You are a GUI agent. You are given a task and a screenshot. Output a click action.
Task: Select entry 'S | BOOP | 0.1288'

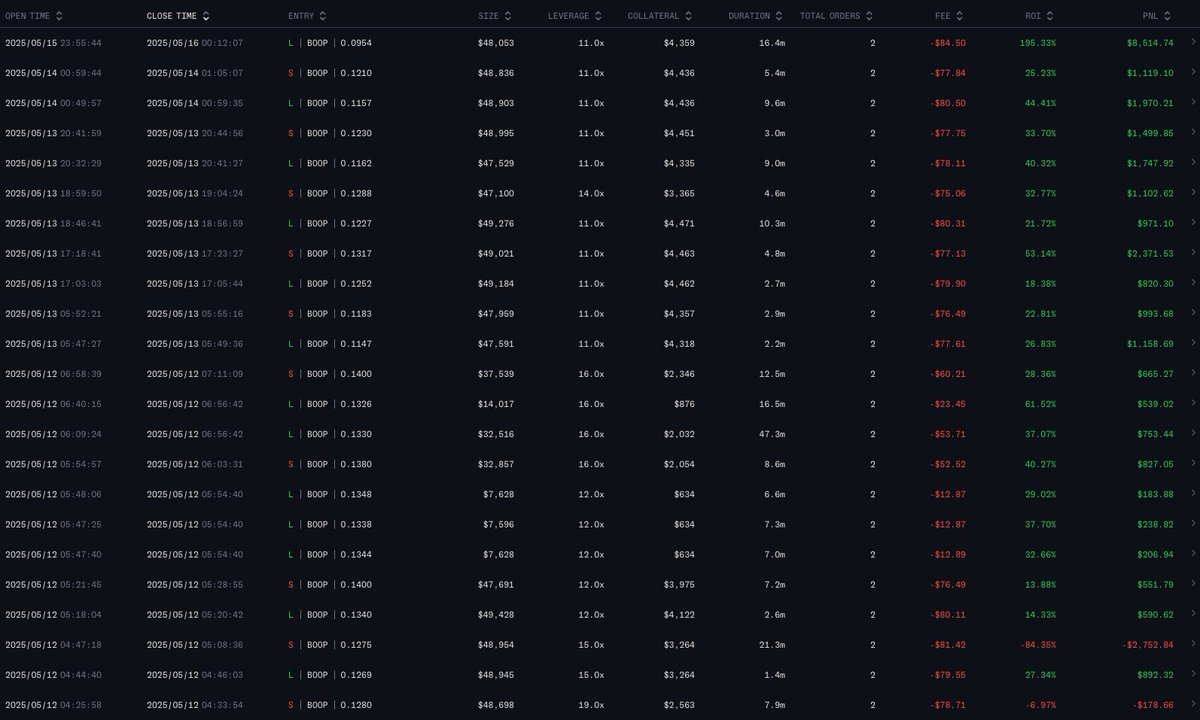tap(330, 193)
